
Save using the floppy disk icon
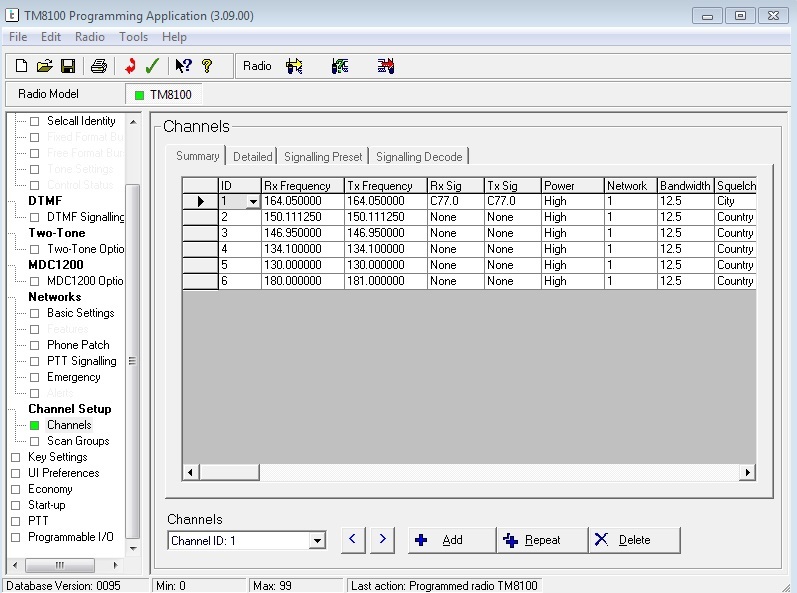click(68, 66)
